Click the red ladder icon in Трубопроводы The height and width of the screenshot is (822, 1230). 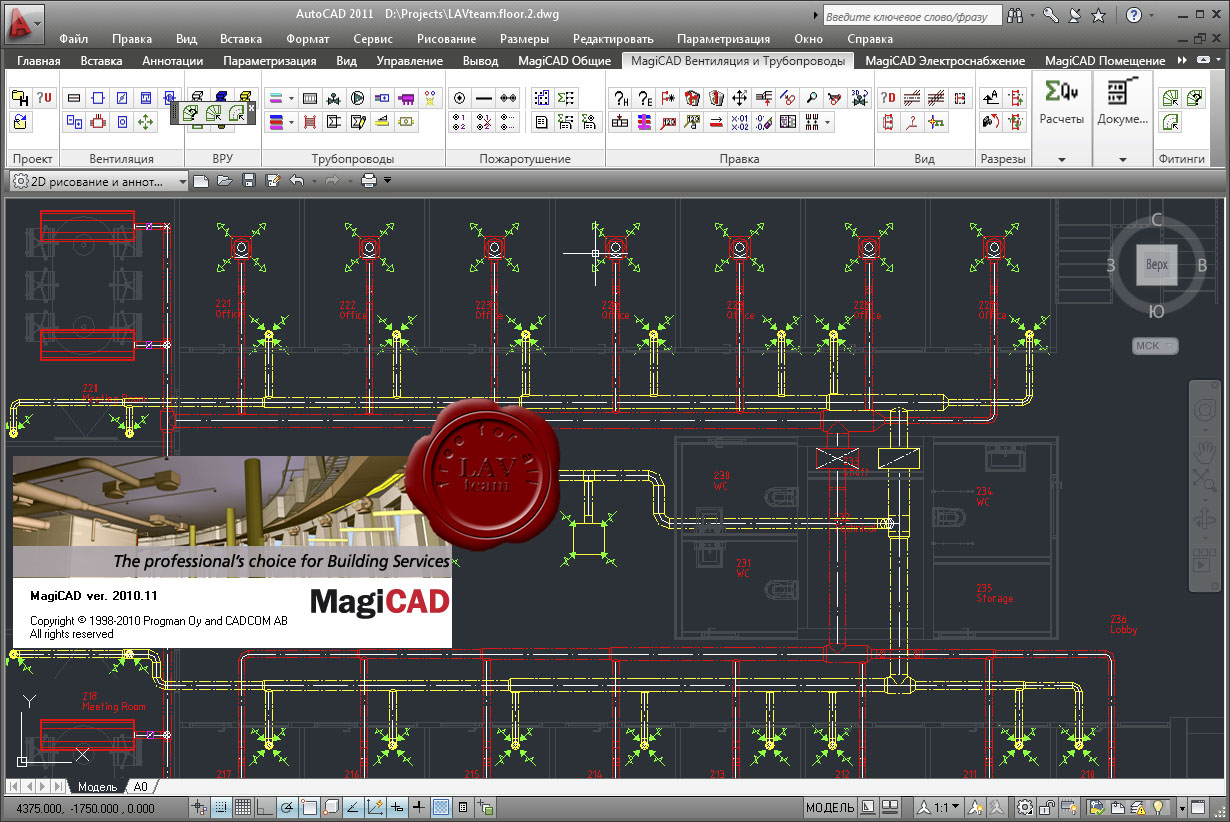310,122
